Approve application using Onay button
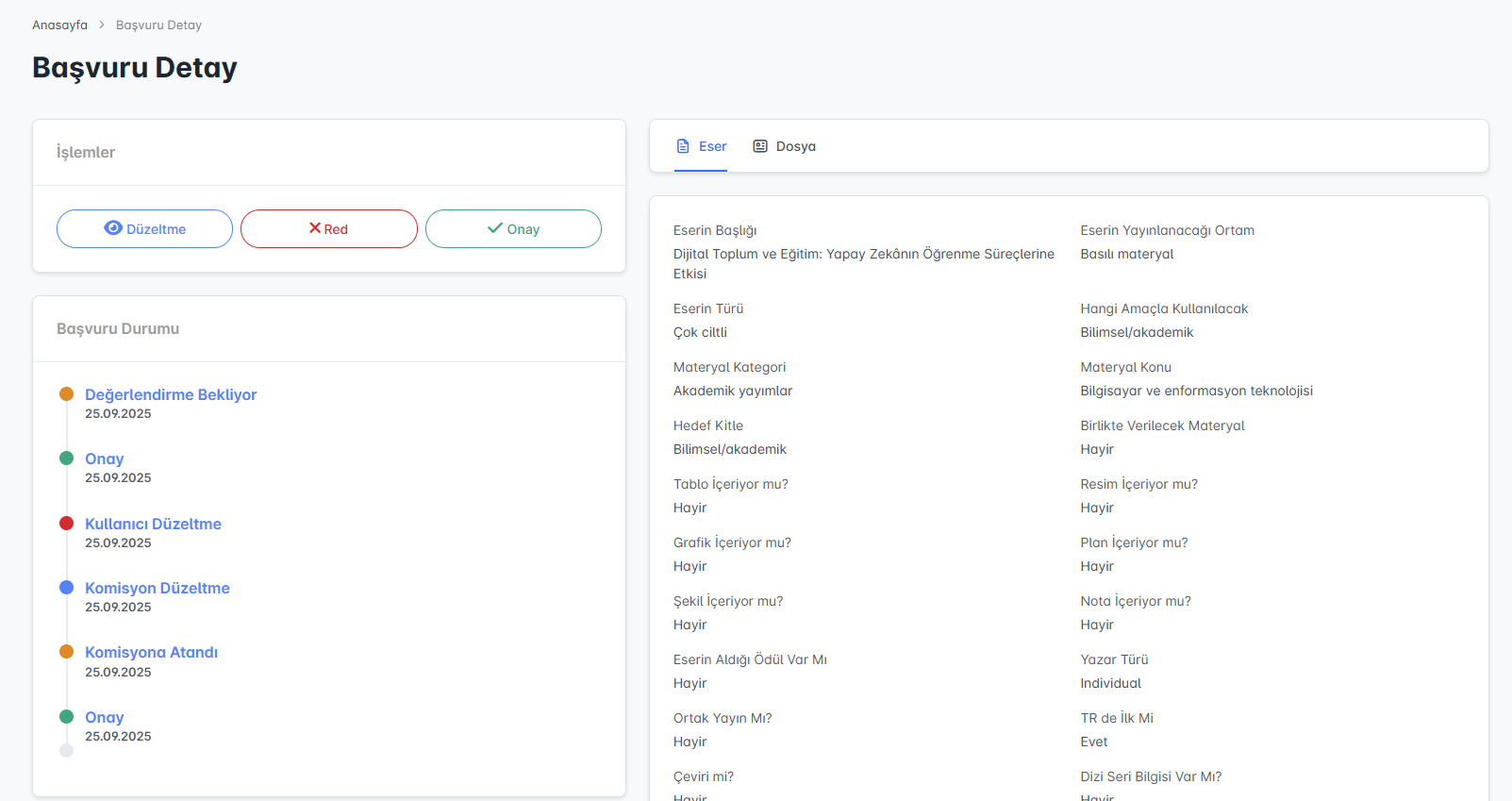Screen dimensions: 1512x801 [x=513, y=229]
